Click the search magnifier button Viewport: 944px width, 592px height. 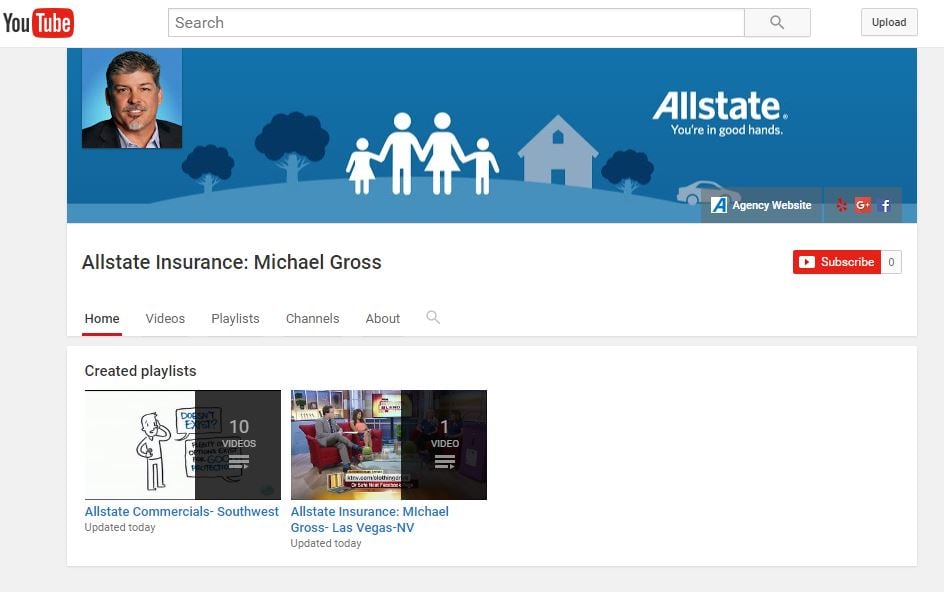(x=777, y=23)
